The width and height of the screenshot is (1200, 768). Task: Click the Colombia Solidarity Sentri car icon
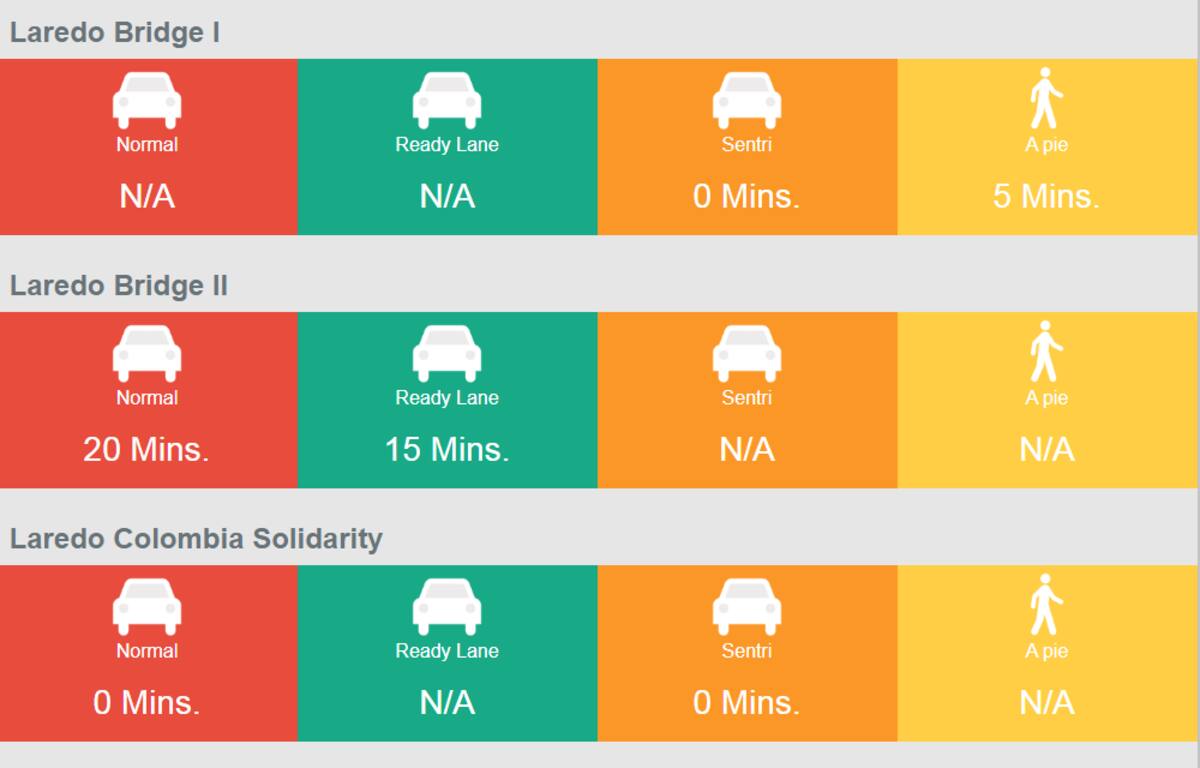click(x=747, y=606)
